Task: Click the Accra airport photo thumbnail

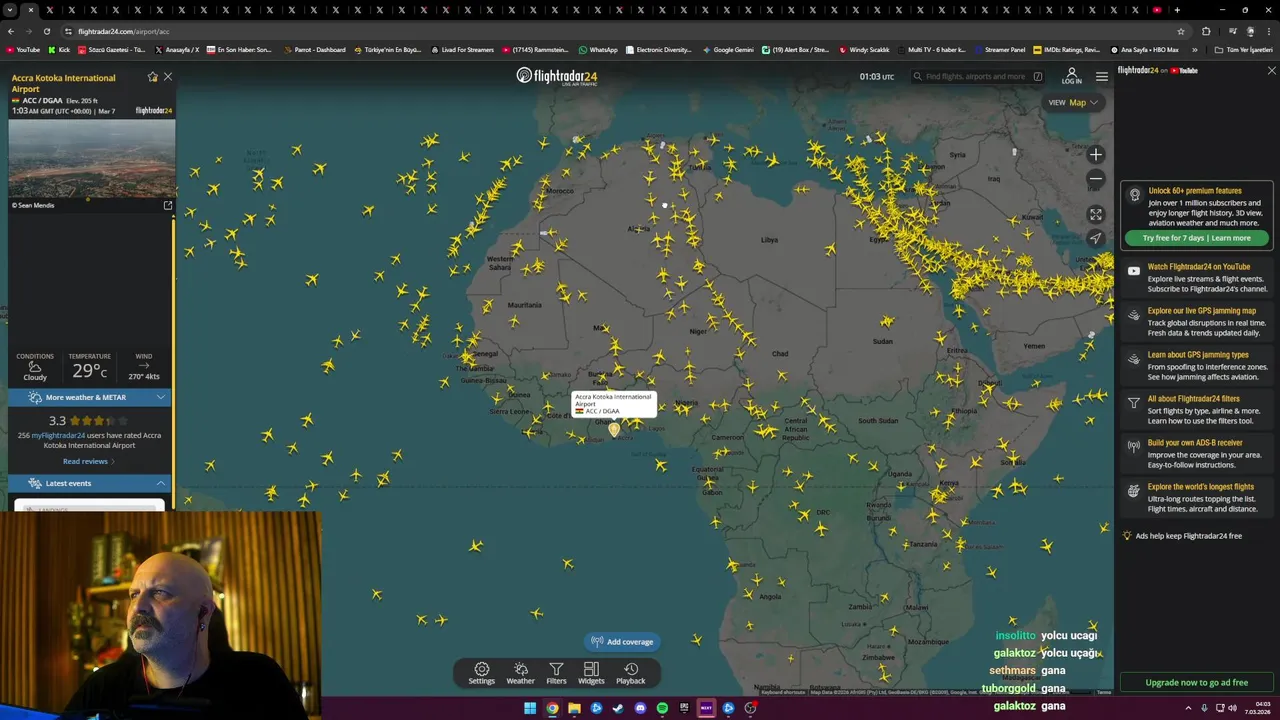Action: coord(91,158)
